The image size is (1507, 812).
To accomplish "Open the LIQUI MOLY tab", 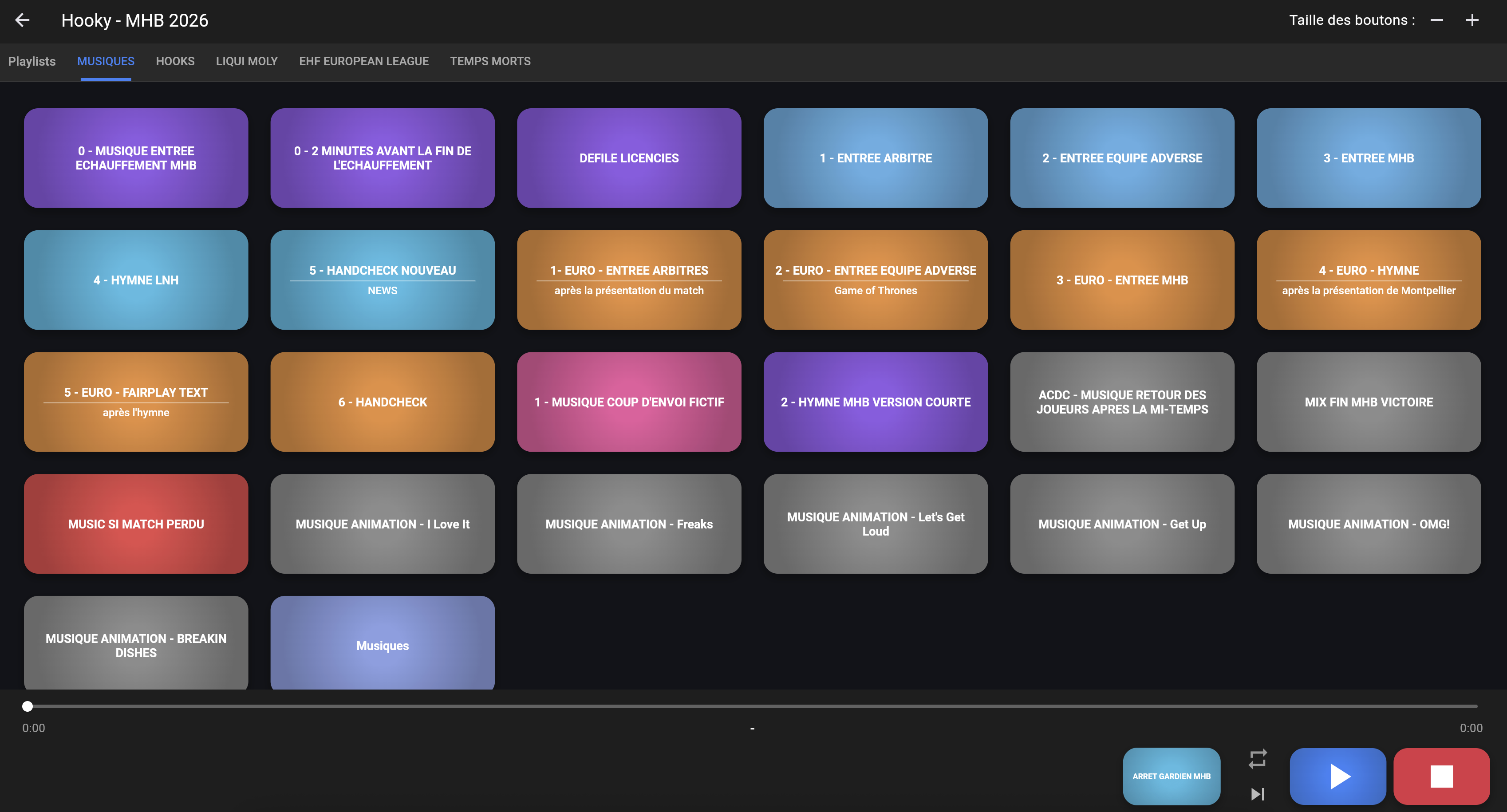I will tap(246, 61).
